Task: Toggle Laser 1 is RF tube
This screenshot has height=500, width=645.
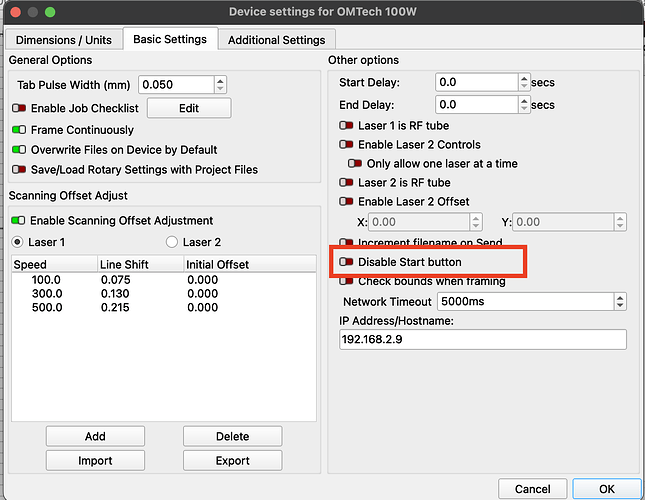Action: pyautogui.click(x=346, y=125)
